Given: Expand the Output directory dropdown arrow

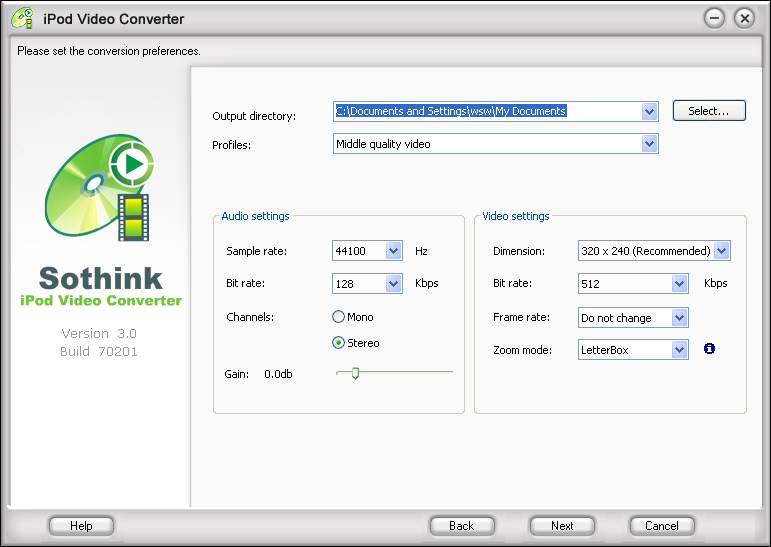Looking at the screenshot, I should point(650,112).
